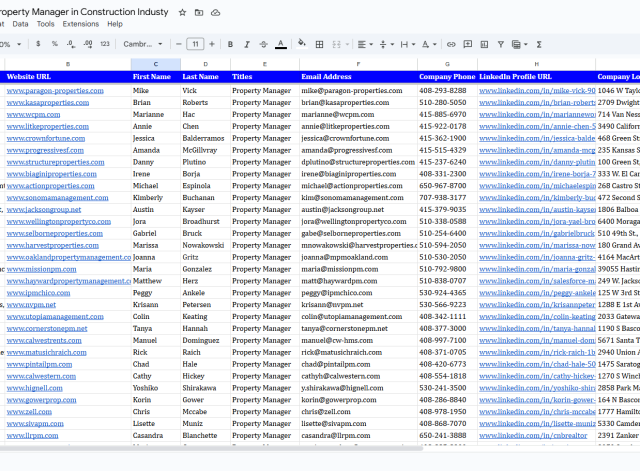640x471 pixels.
Task: Increase decimal places
Action: click(88, 44)
